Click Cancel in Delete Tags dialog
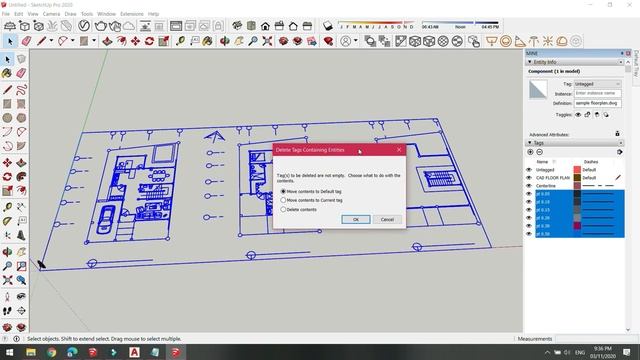Screen dimensions: 640x360 [x=387, y=220]
